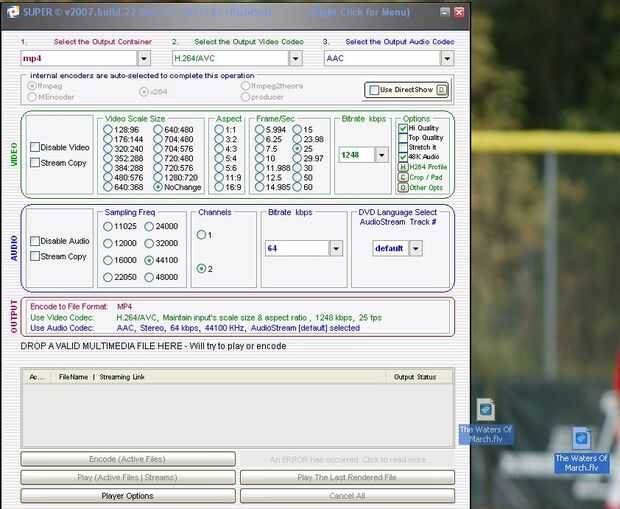Tick the Disable Audio checkbox
Viewport: 620px width, 509px height.
click(x=35, y=241)
